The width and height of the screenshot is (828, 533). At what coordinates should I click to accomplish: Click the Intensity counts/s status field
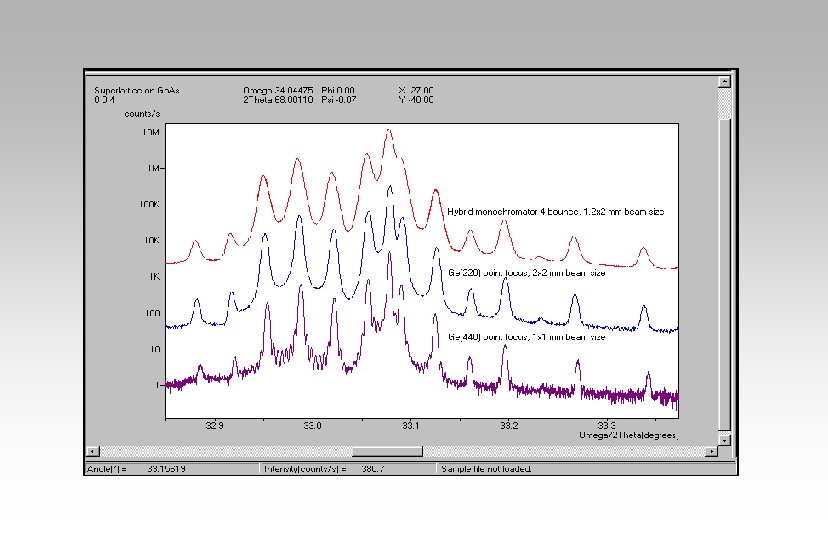[324, 469]
